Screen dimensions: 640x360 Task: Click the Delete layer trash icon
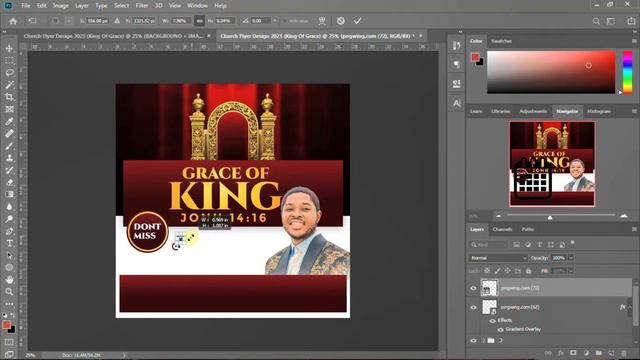point(624,353)
